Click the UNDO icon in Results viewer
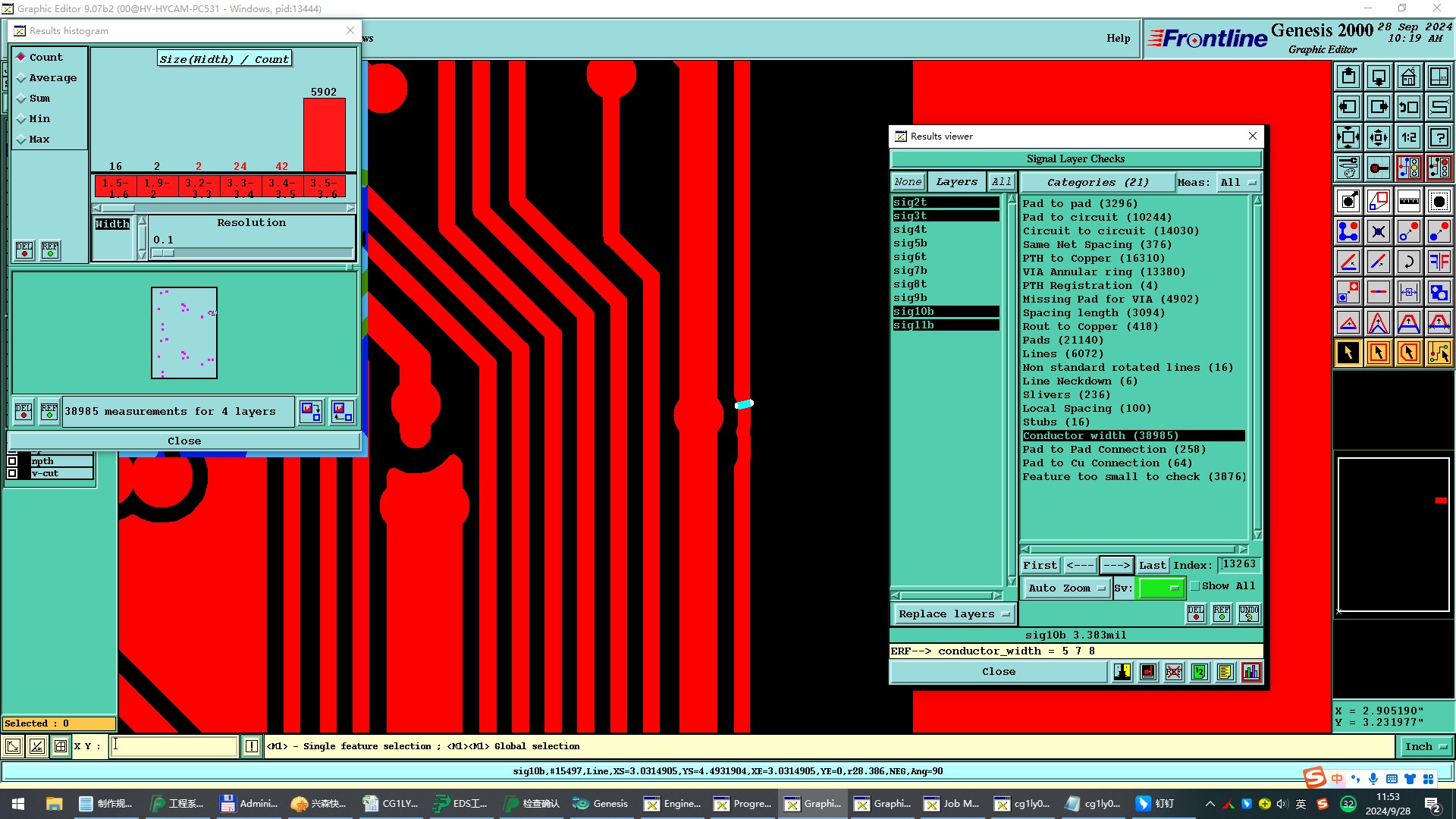Image resolution: width=1456 pixels, height=819 pixels. (1248, 613)
